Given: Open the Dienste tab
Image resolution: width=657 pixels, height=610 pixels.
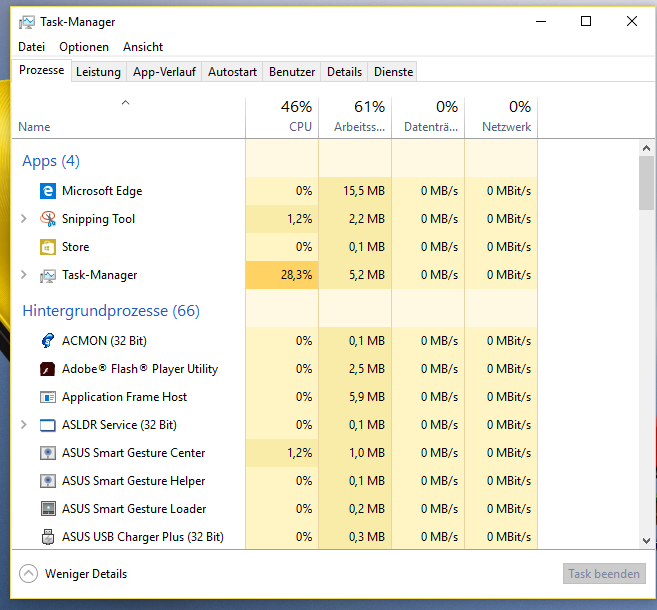Looking at the screenshot, I should click(393, 72).
